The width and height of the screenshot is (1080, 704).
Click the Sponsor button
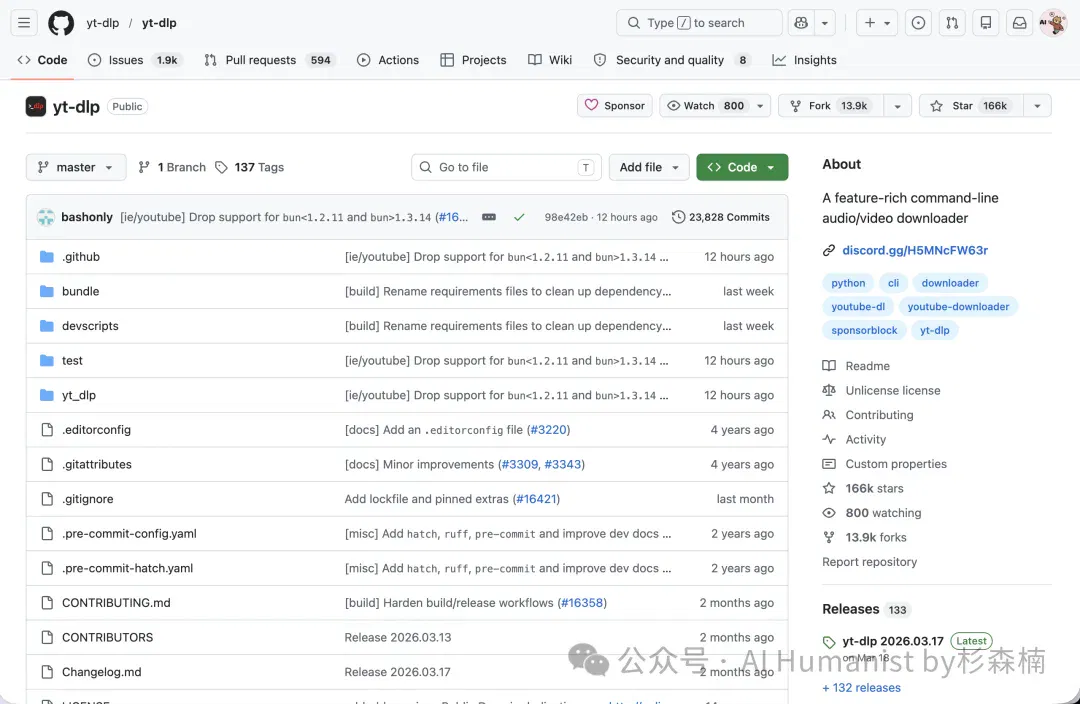[614, 105]
